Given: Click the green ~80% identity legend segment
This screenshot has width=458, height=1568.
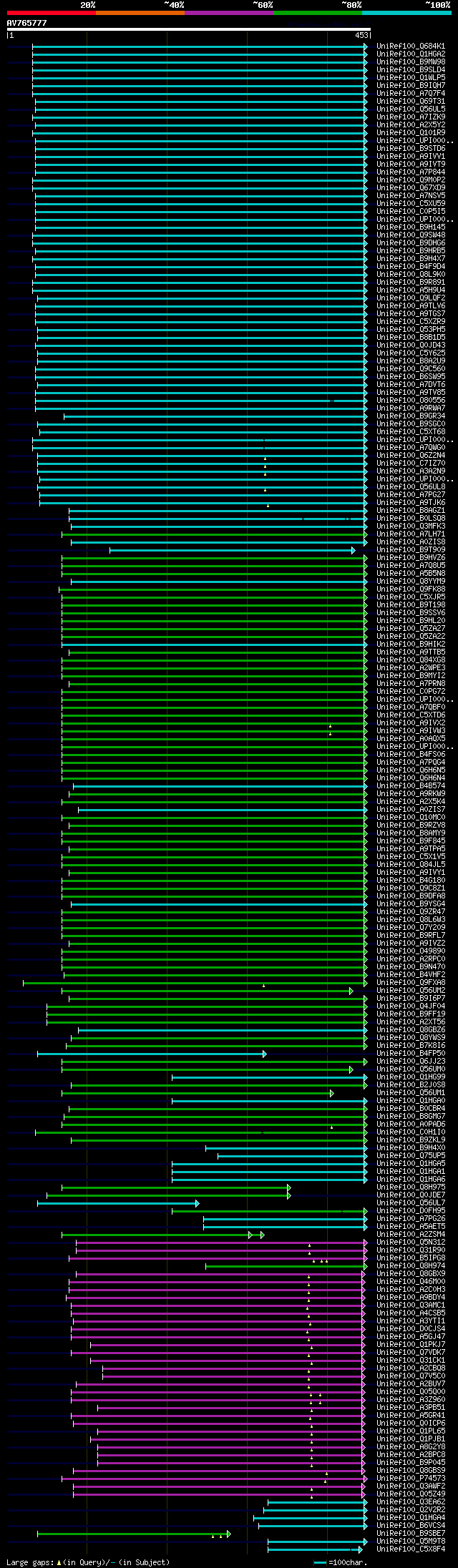Looking at the screenshot, I should pos(317,13).
